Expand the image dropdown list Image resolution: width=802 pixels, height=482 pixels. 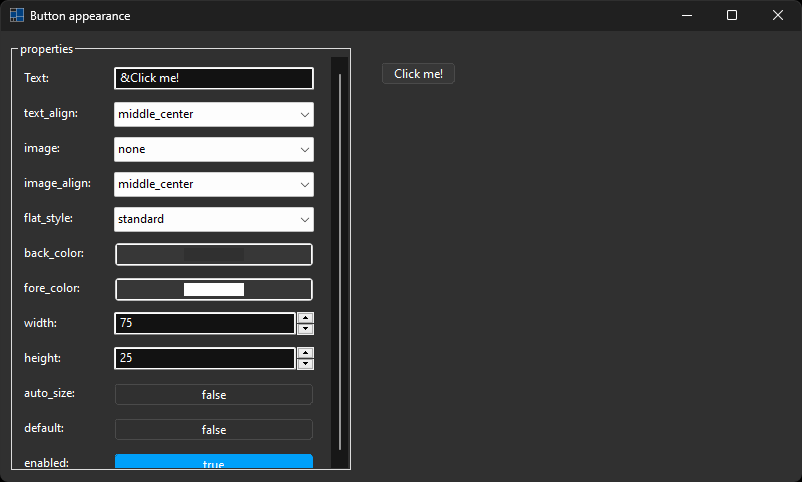point(214,149)
